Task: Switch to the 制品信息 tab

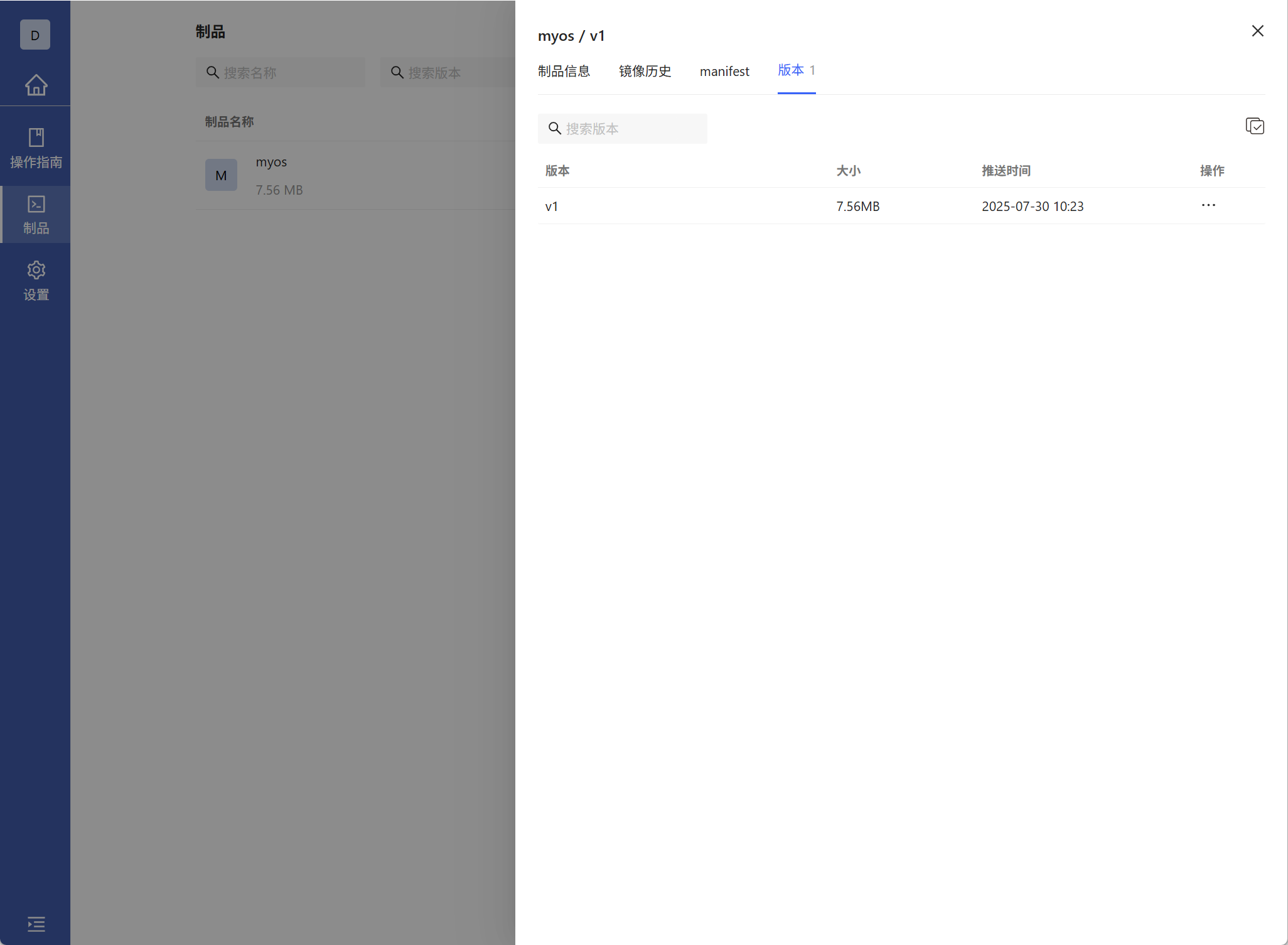Action: 564,71
